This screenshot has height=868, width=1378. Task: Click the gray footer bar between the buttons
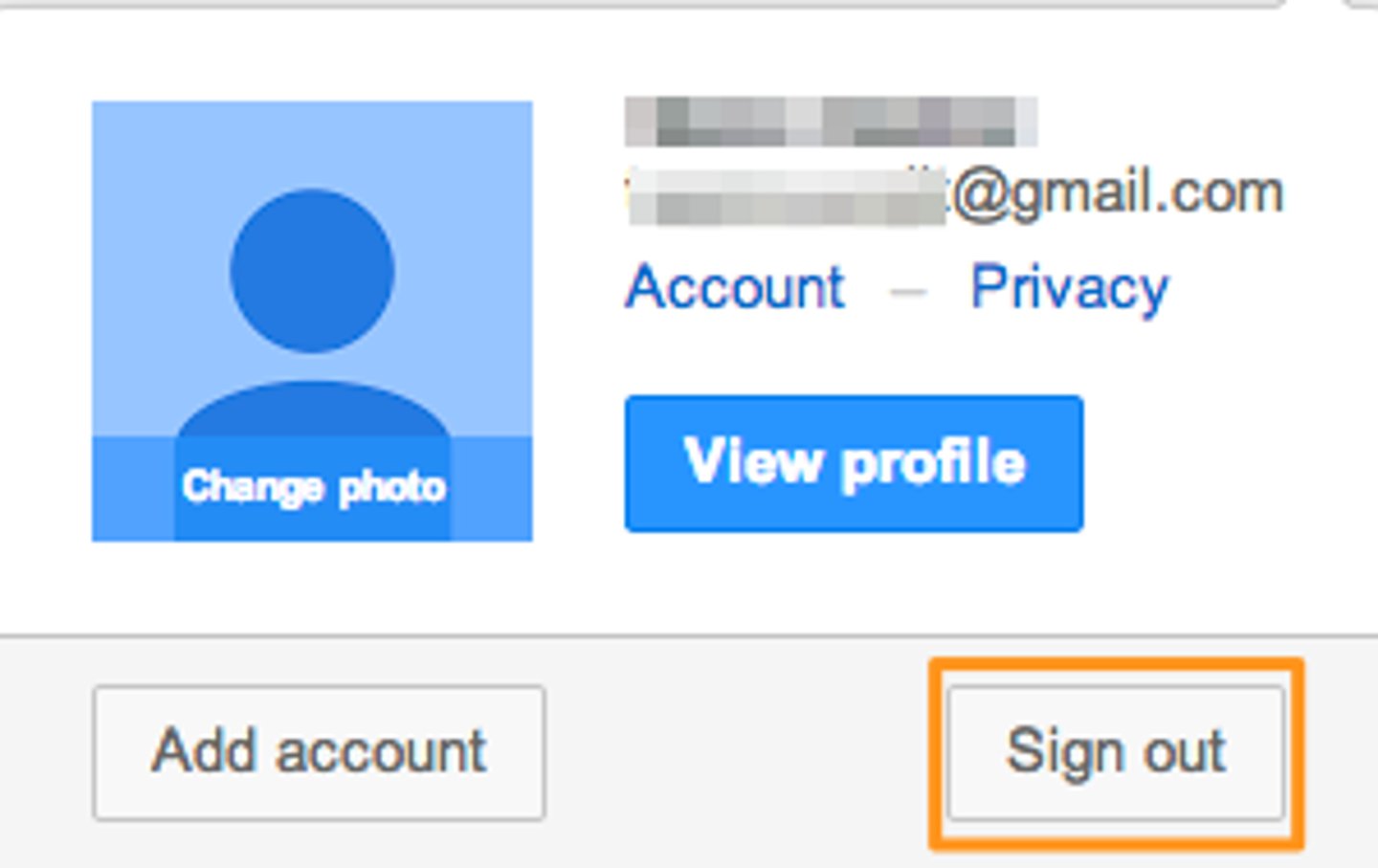746,752
